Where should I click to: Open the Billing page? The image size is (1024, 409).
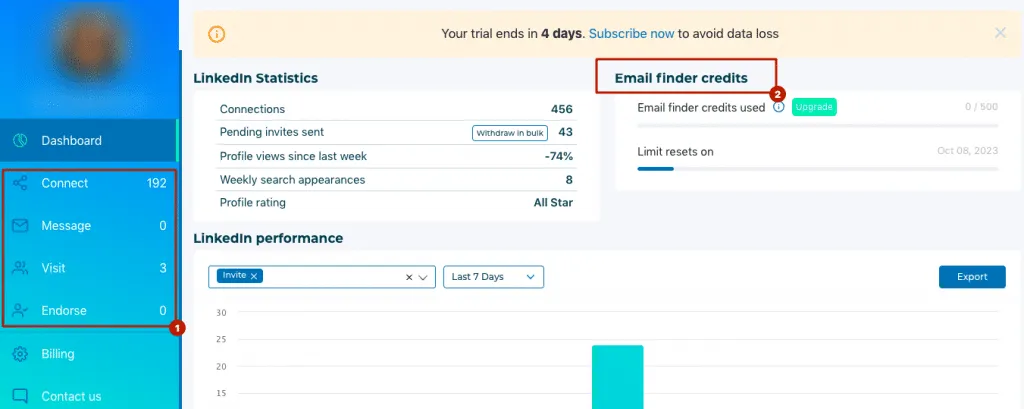[89, 353]
